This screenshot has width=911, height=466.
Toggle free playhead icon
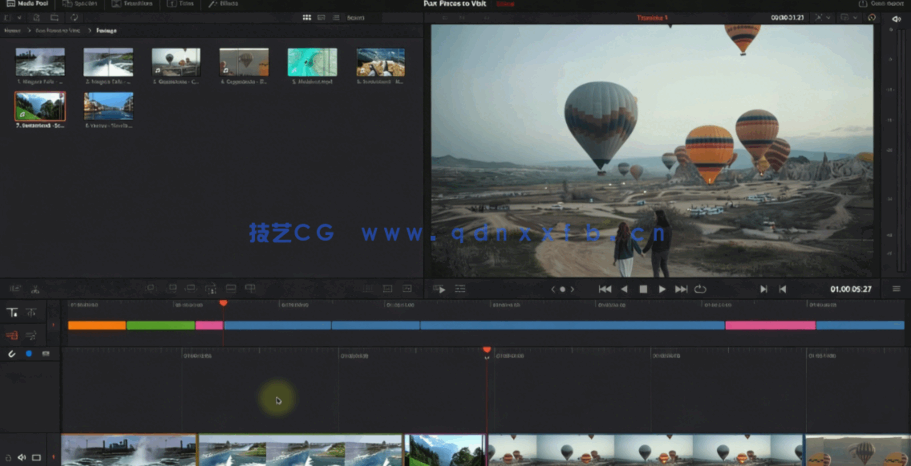point(31,313)
